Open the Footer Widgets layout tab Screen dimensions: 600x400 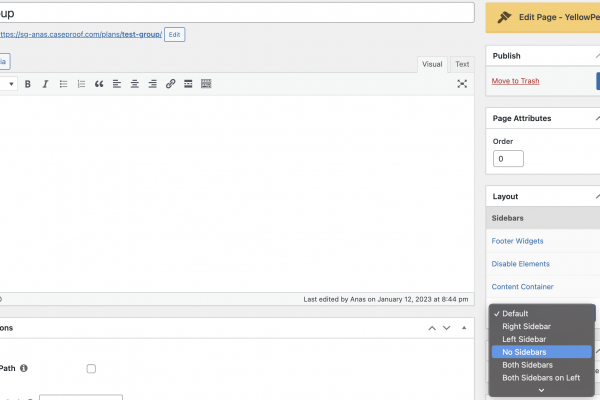point(519,241)
